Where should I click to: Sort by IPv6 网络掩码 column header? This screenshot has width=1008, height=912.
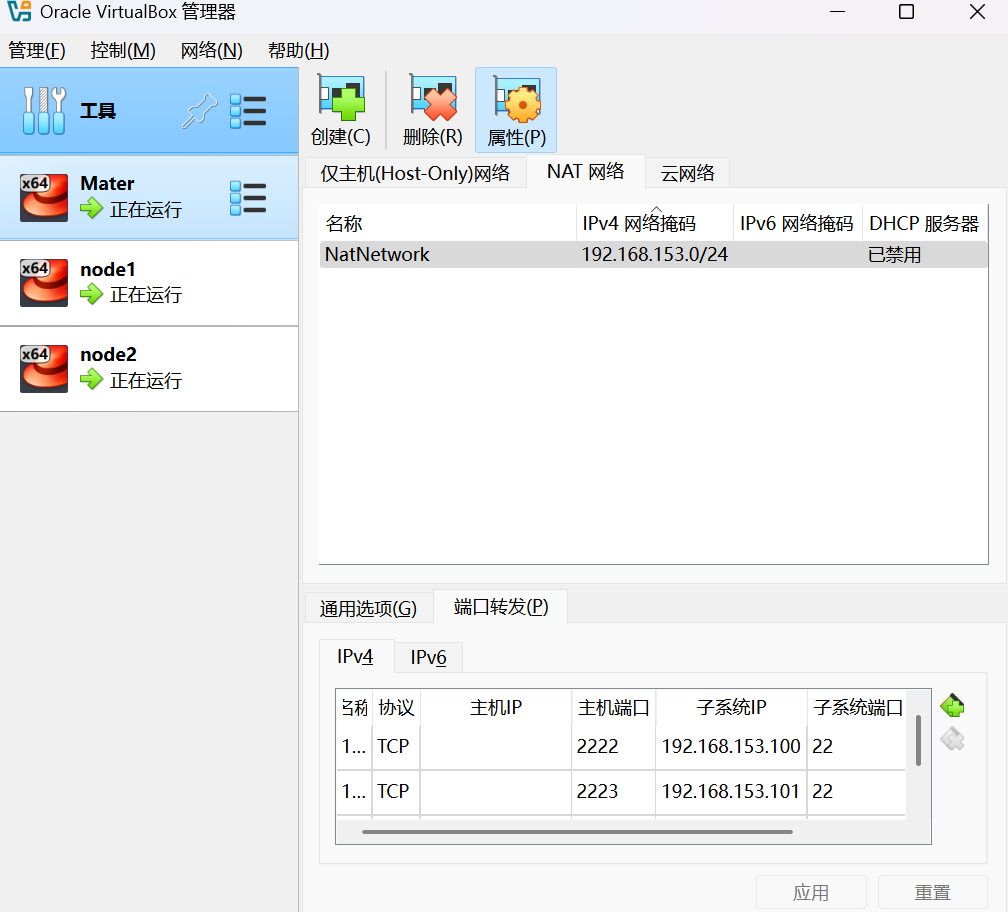[x=797, y=224]
